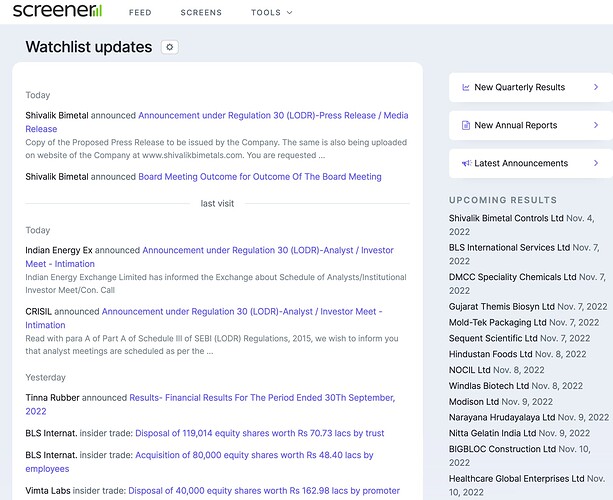Select Mold-Tek Packaging Ltd upcoming result
This screenshot has width=613, height=500.
497,323
